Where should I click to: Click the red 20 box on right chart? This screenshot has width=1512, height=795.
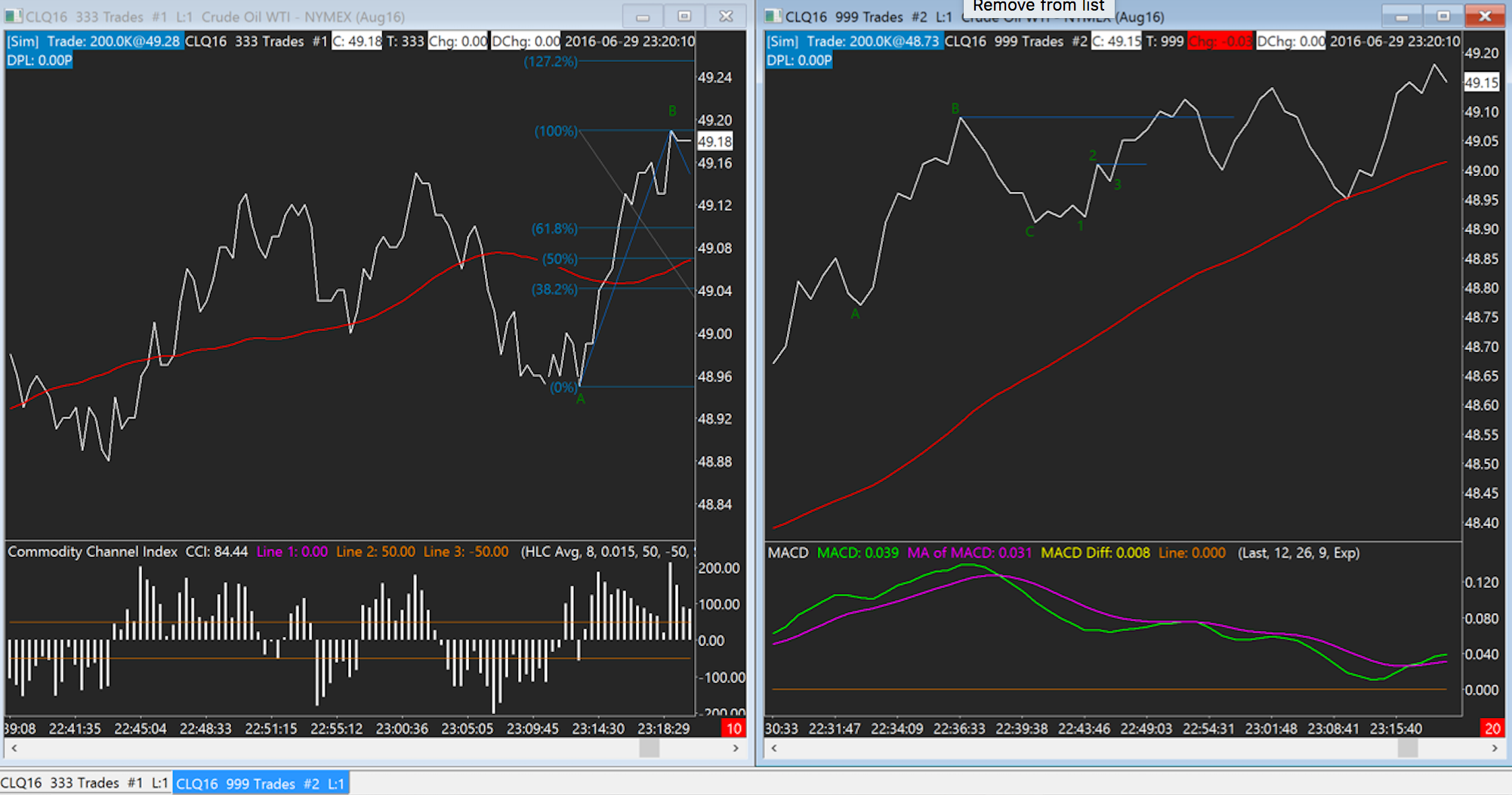pos(1492,728)
